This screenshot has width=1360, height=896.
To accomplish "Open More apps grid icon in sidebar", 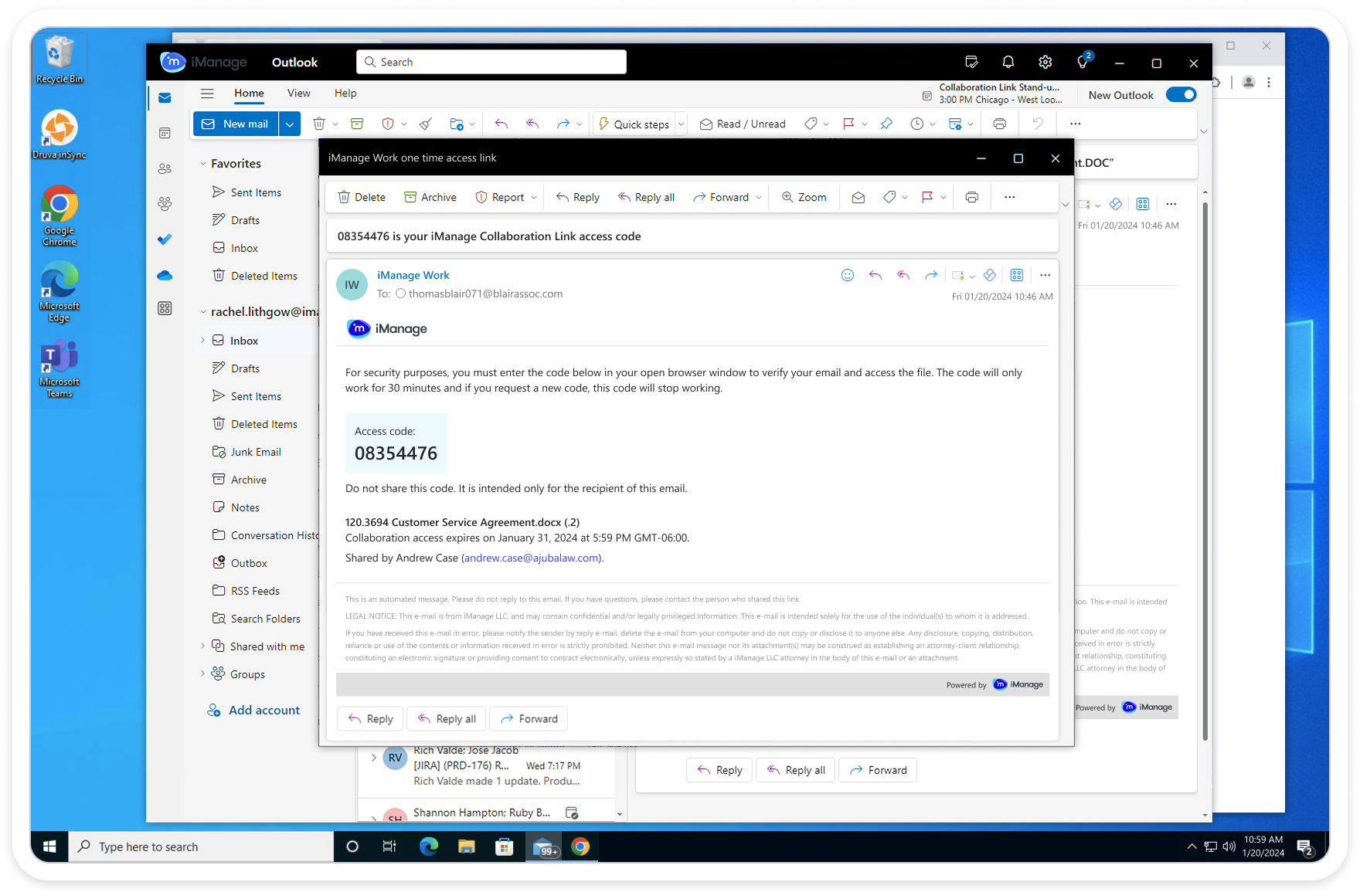I will (x=165, y=308).
